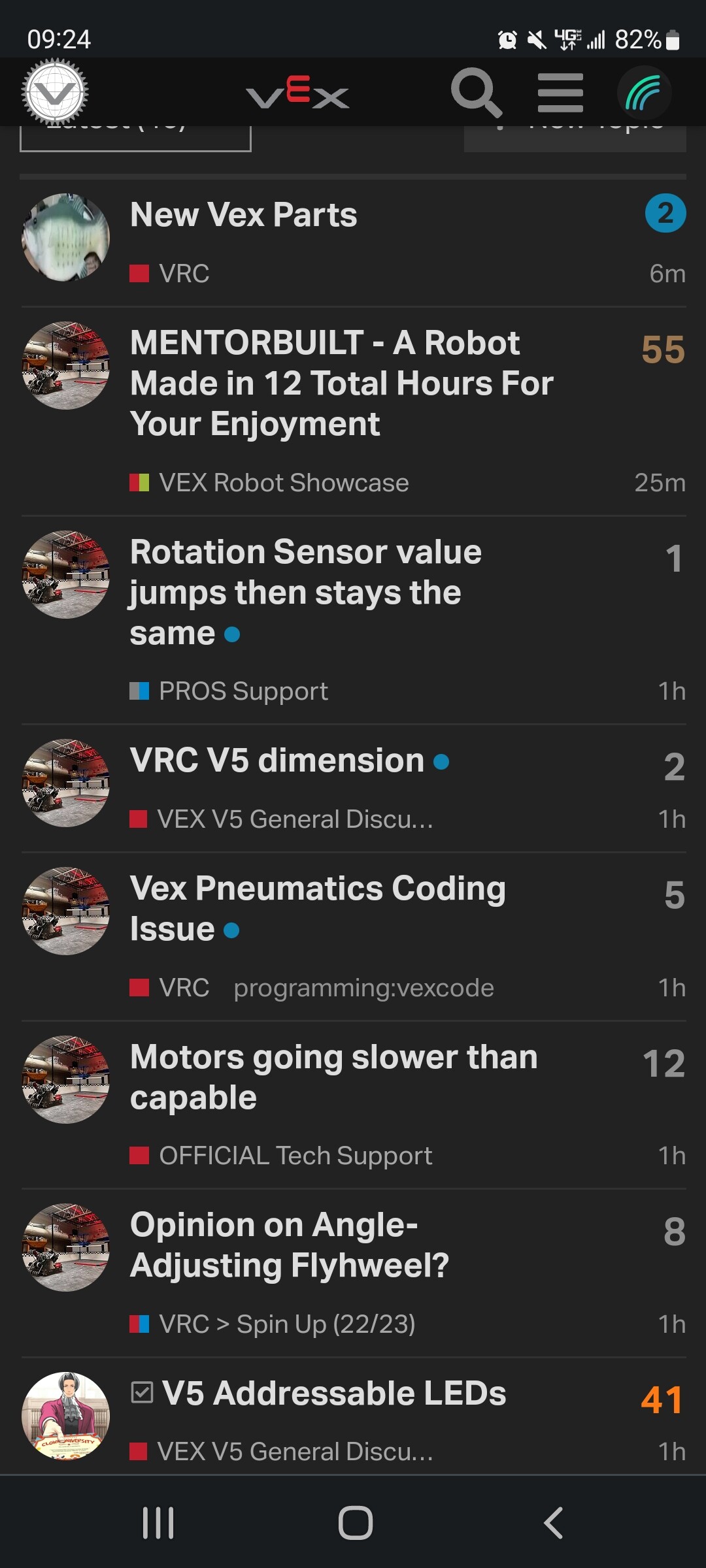Screen dimensions: 706x1568
Task: Open the Opinion on Angle-Adjusting Flyhweel topic
Action: (289, 1245)
